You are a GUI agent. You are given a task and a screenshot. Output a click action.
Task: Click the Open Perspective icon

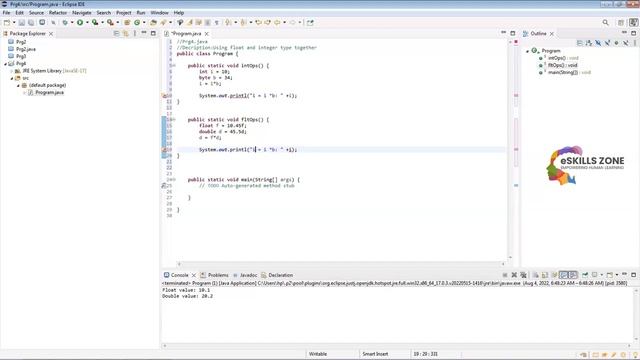pyautogui.click(x=621, y=22)
